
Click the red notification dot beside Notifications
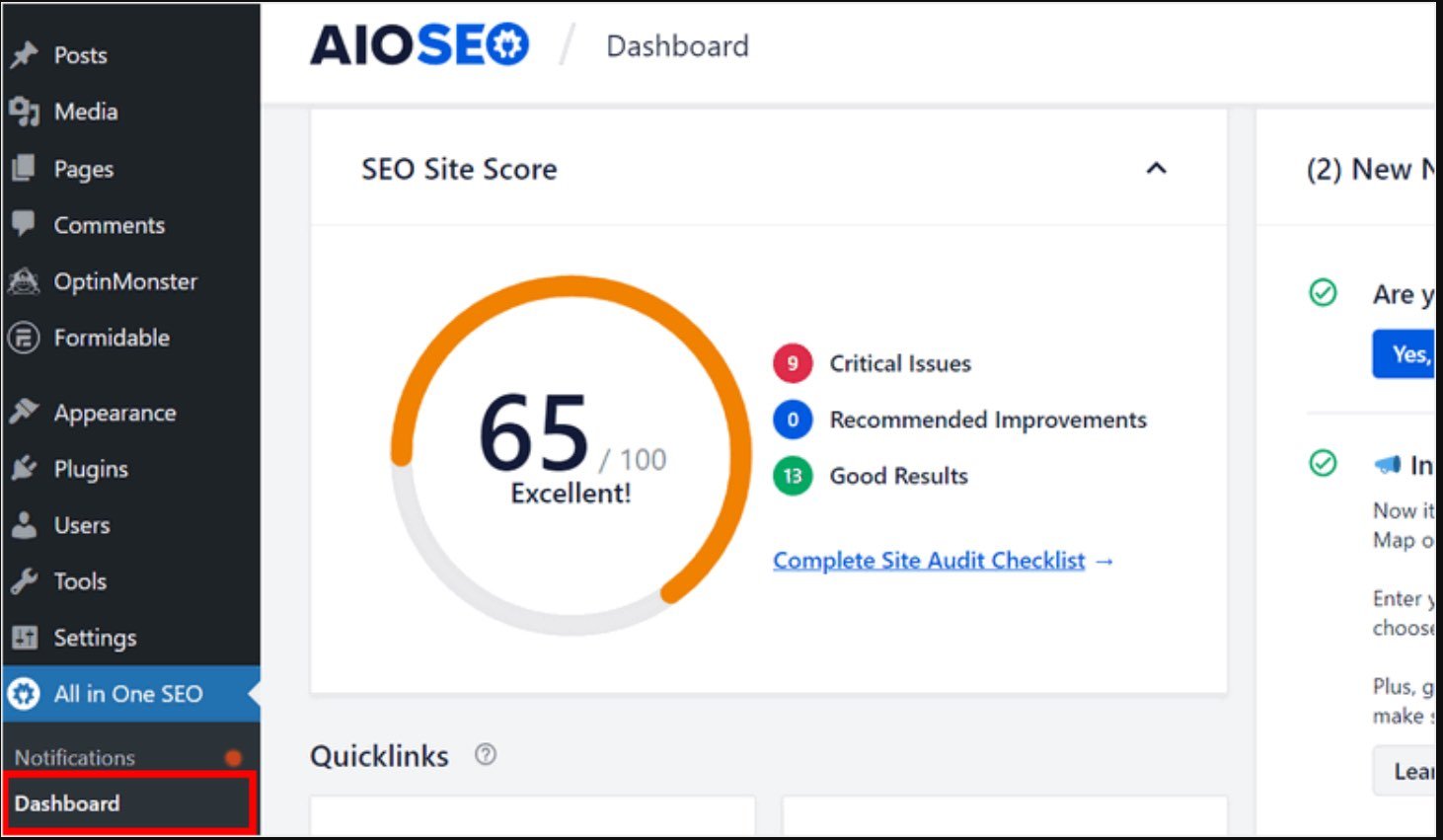[234, 758]
